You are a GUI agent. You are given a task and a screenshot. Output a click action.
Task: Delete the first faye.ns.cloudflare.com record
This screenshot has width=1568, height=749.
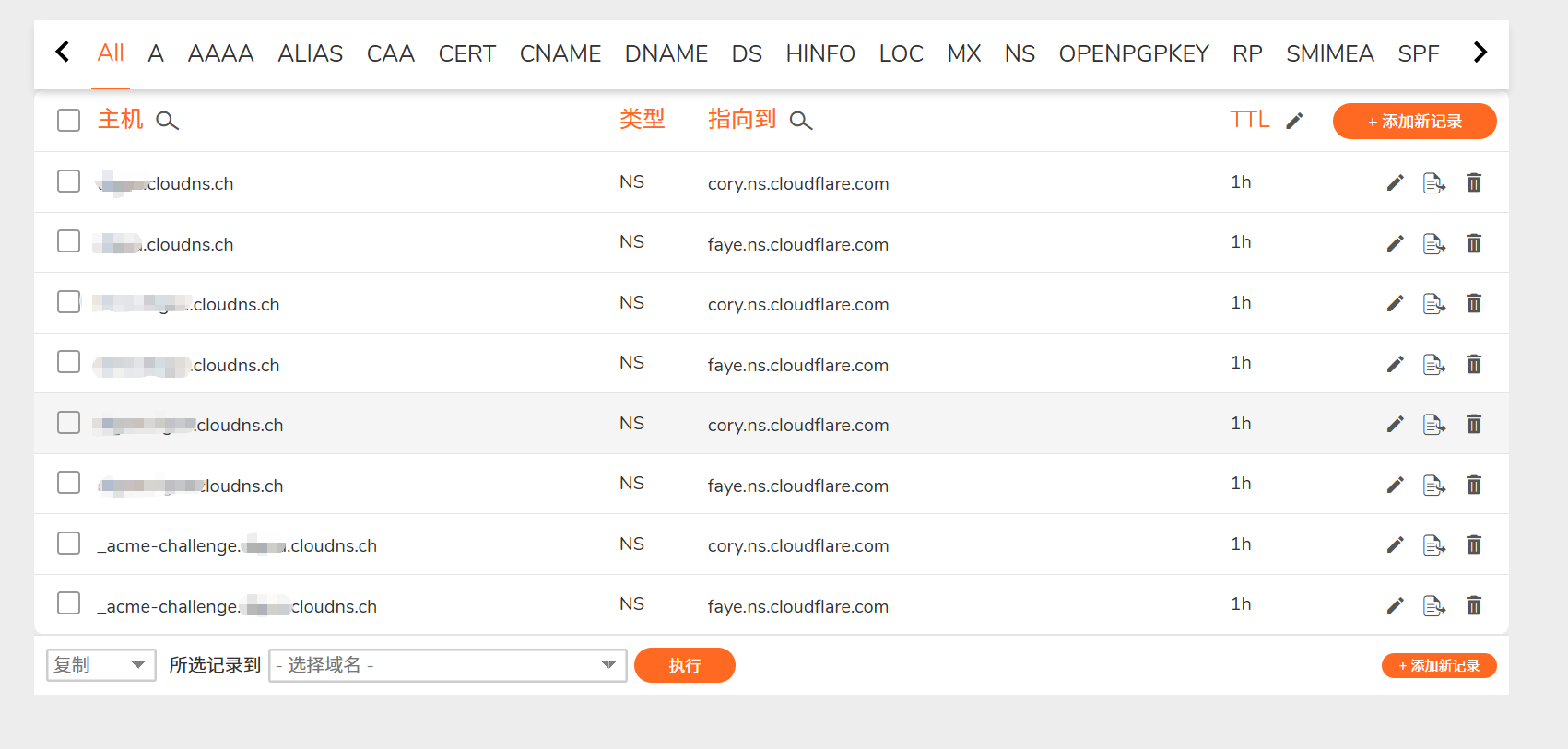point(1473,244)
